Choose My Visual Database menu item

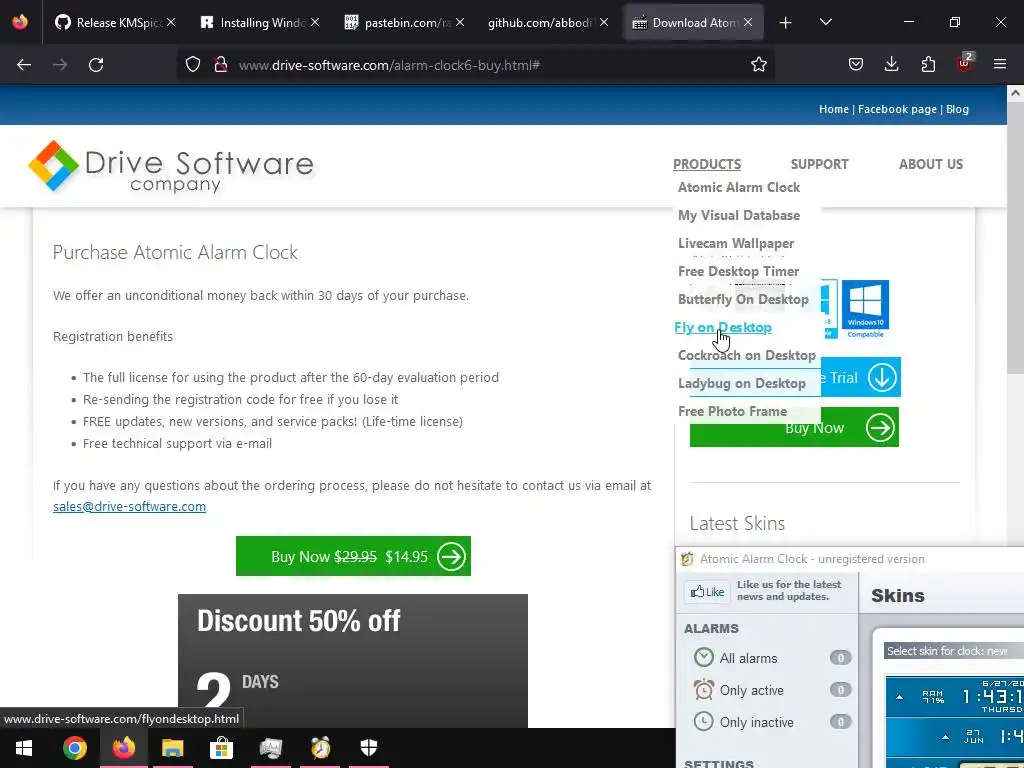pyautogui.click(x=739, y=216)
